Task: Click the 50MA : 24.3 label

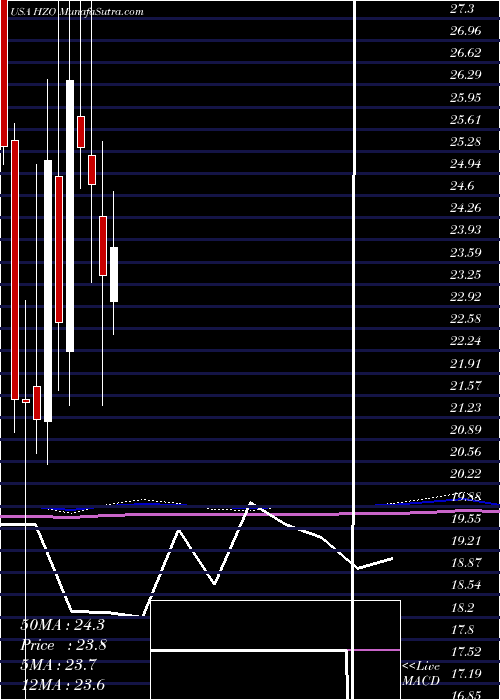Action: coord(62,625)
